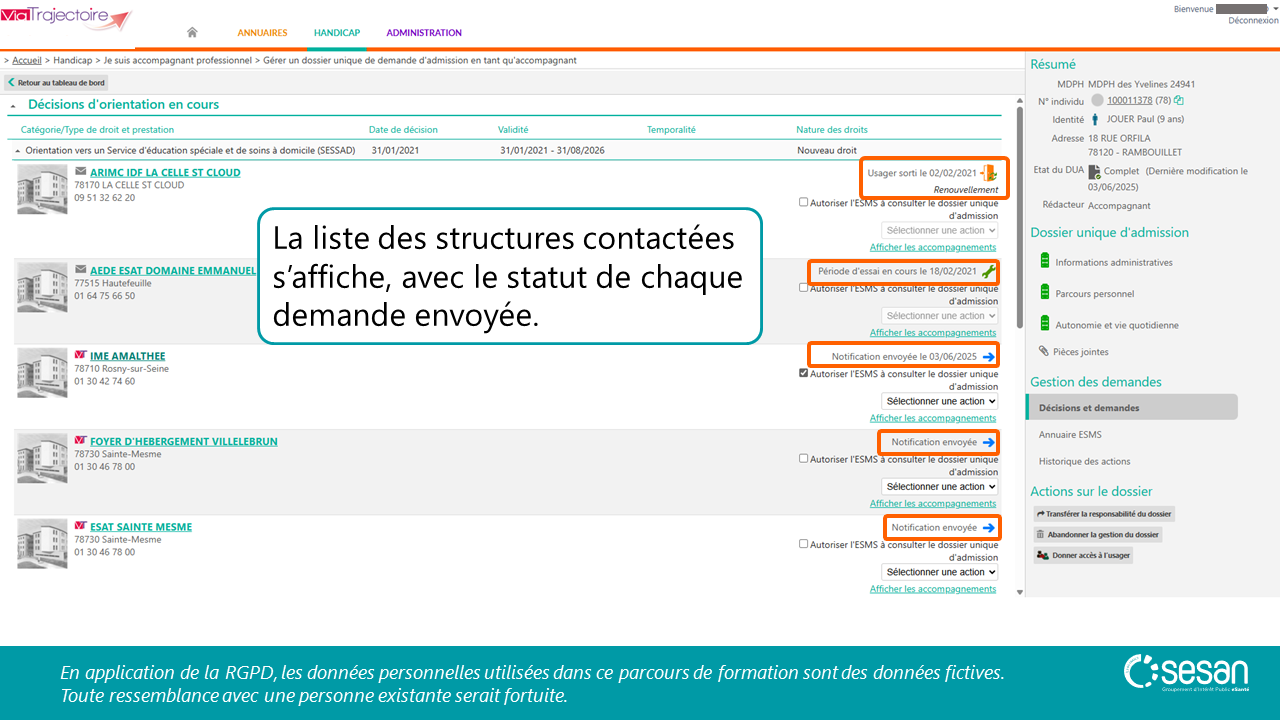Screen dimensions: 1280x720
Task: Click green battery icon for Autonomie et vie quotidienne
Action: coord(1044,324)
